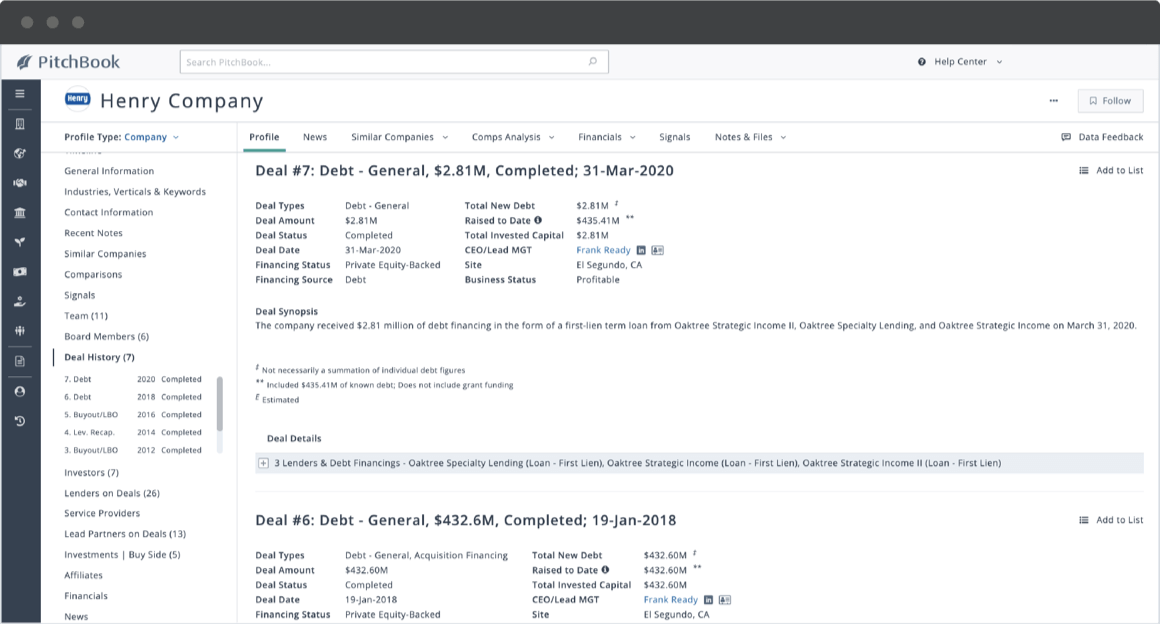The height and width of the screenshot is (624, 1160).
Task: Open Frank Ready's contact card icon in Deal #7
Action: pos(658,250)
